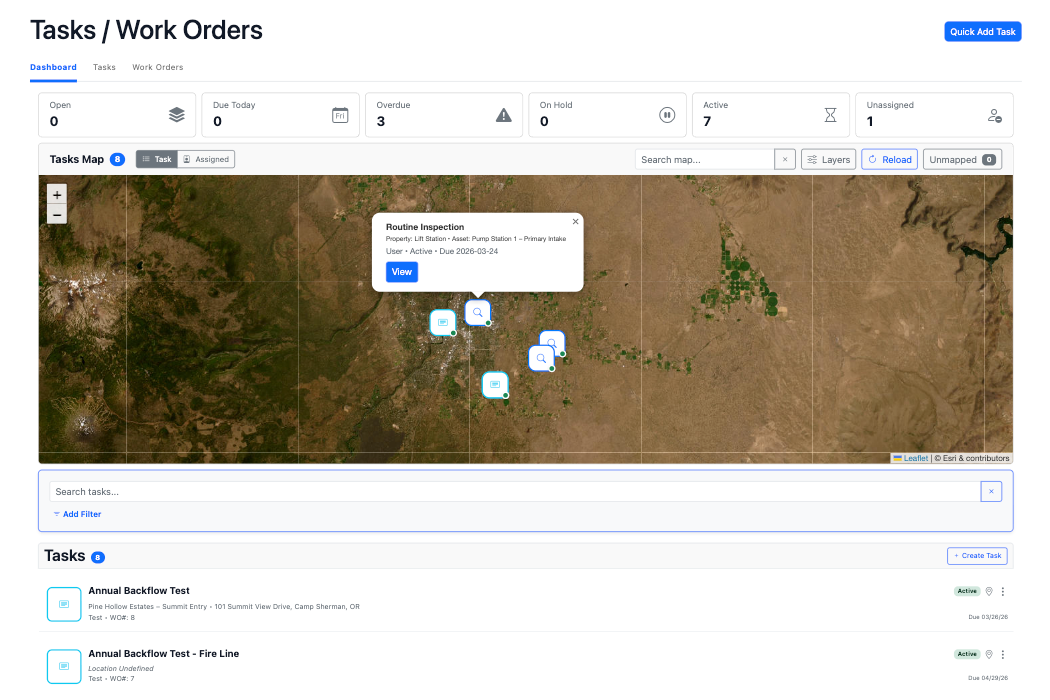
Task: Open the Work Orders tab
Action: coord(158,67)
